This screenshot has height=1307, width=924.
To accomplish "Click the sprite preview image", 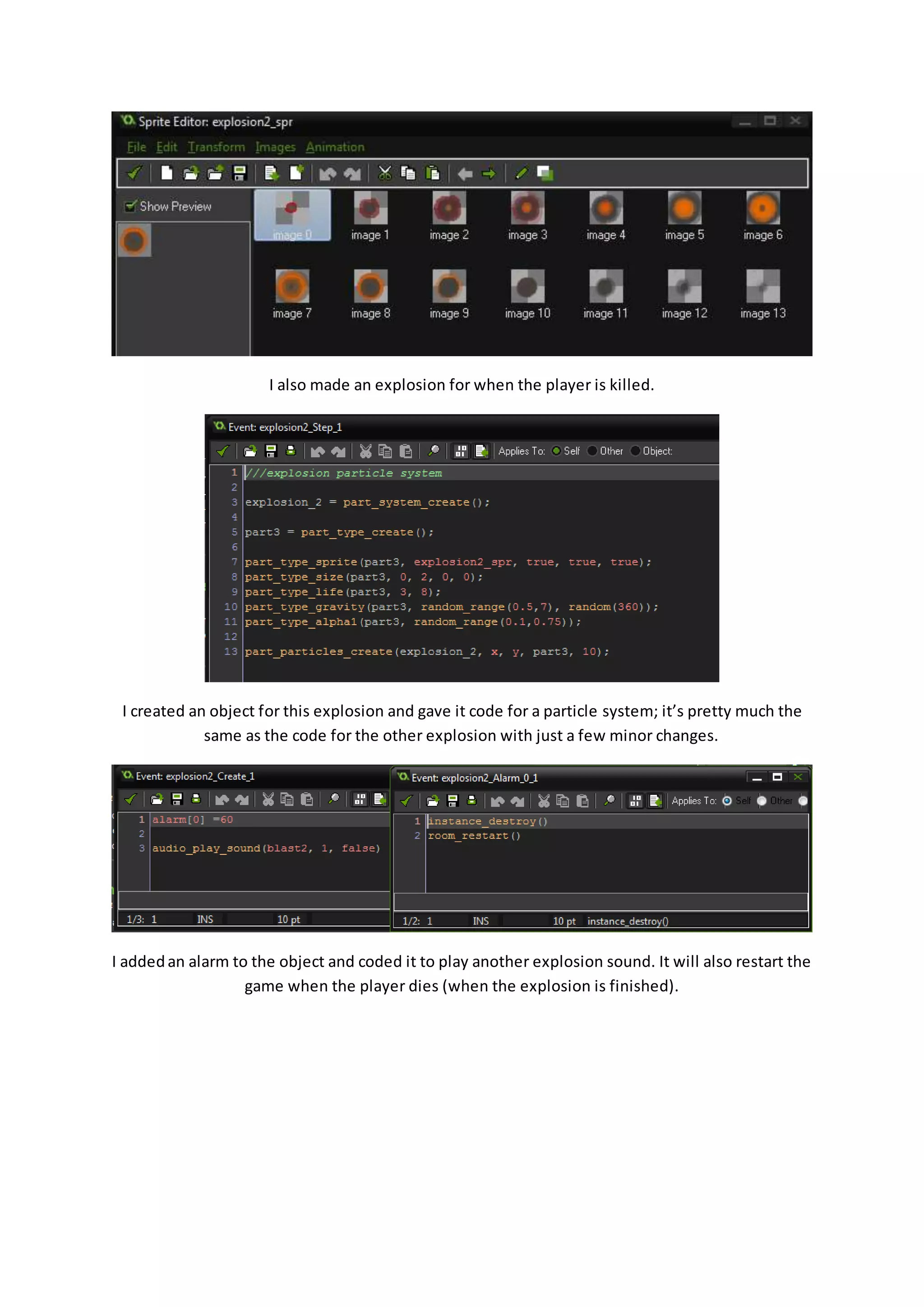I will (x=134, y=241).
